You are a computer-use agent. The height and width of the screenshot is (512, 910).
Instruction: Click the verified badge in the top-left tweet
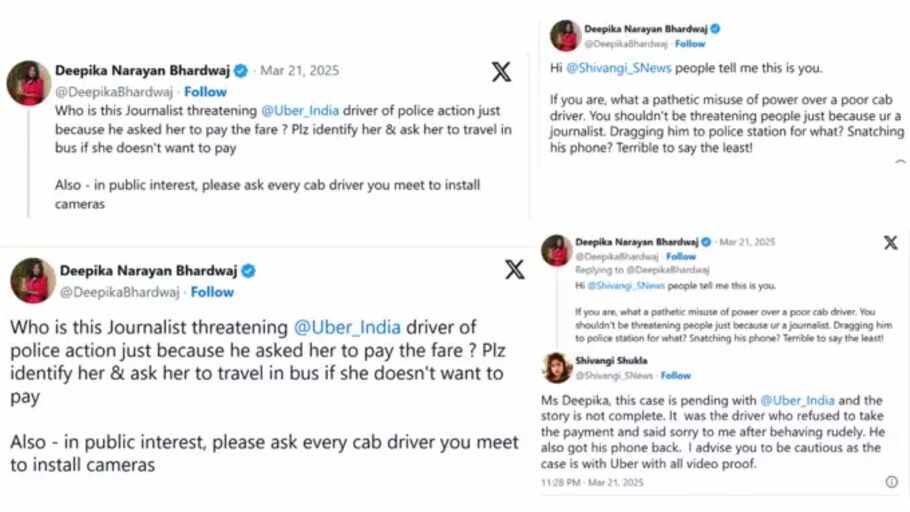[x=241, y=71]
